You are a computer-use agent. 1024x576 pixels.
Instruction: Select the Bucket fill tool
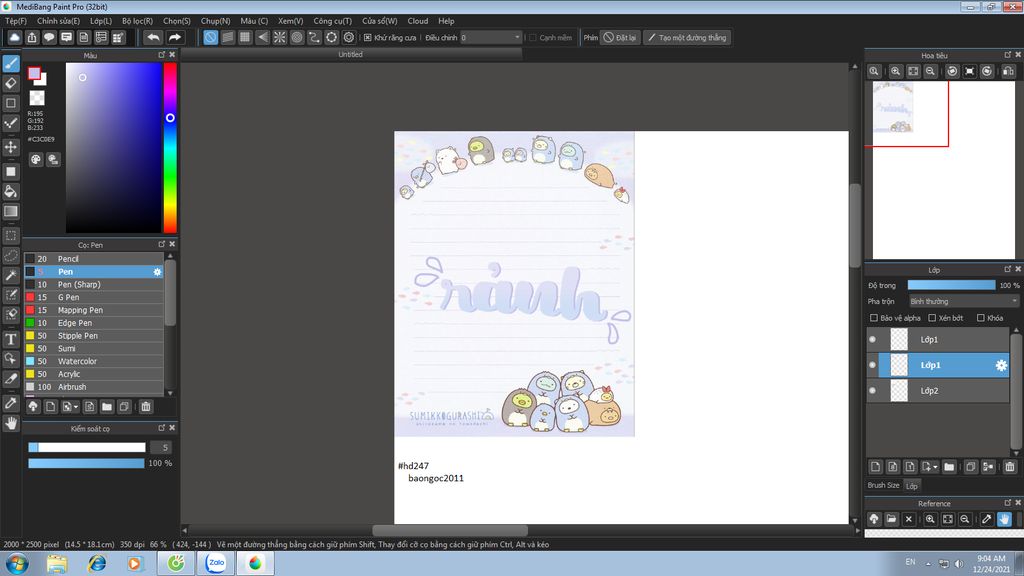tap(11, 191)
